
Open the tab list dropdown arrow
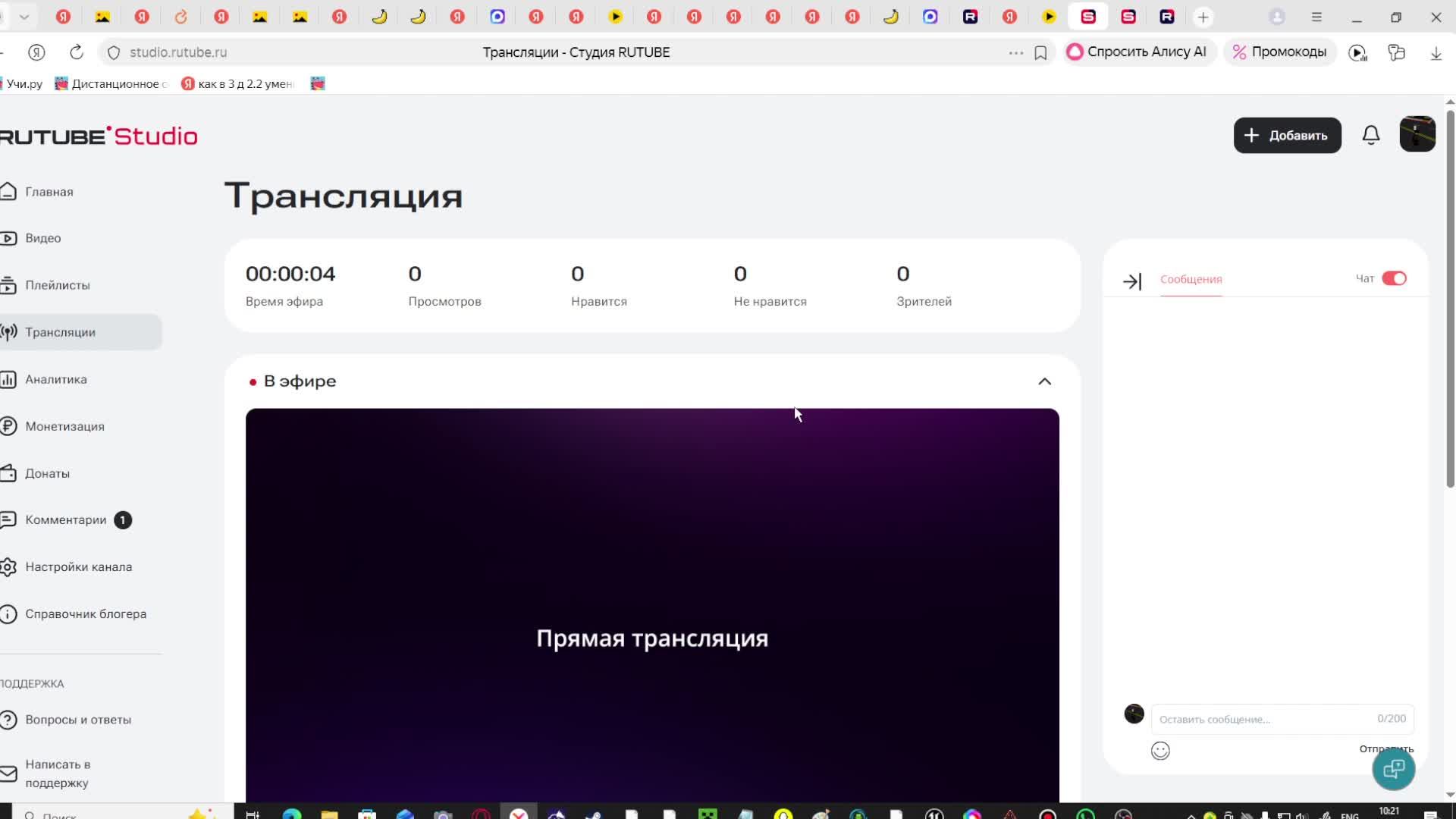(x=24, y=17)
